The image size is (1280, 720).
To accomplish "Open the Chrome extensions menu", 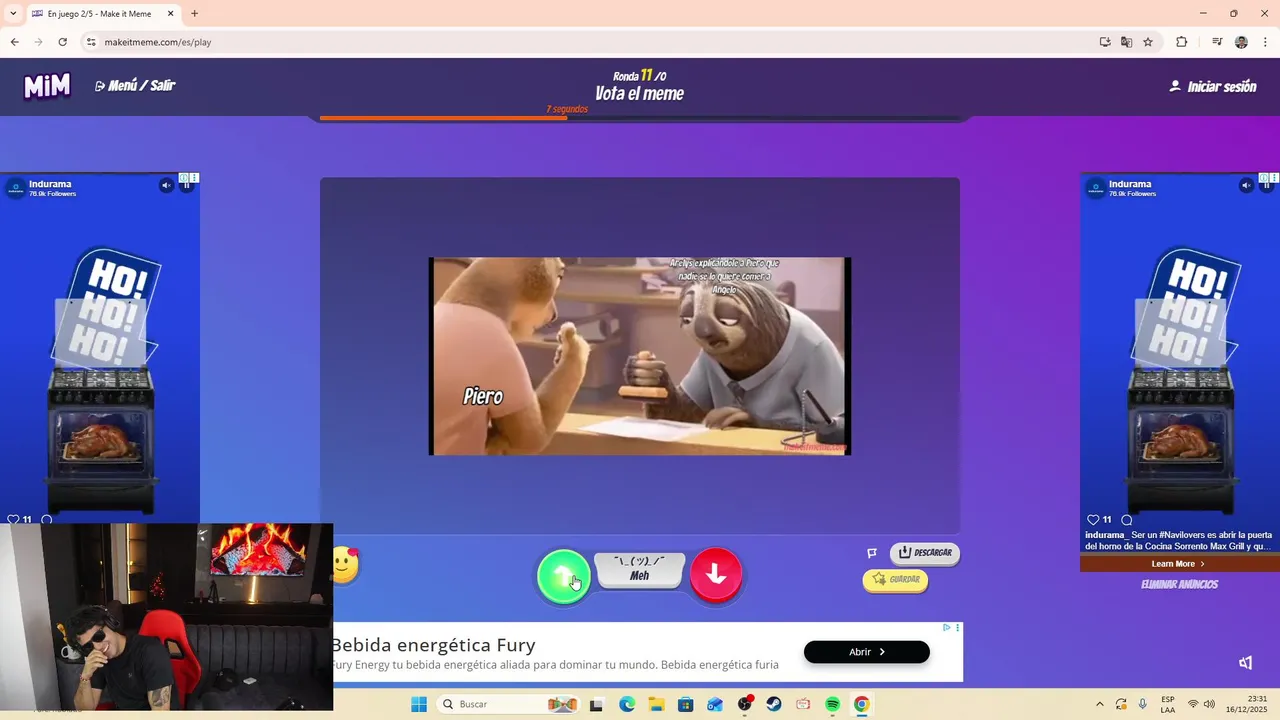I will (1182, 42).
